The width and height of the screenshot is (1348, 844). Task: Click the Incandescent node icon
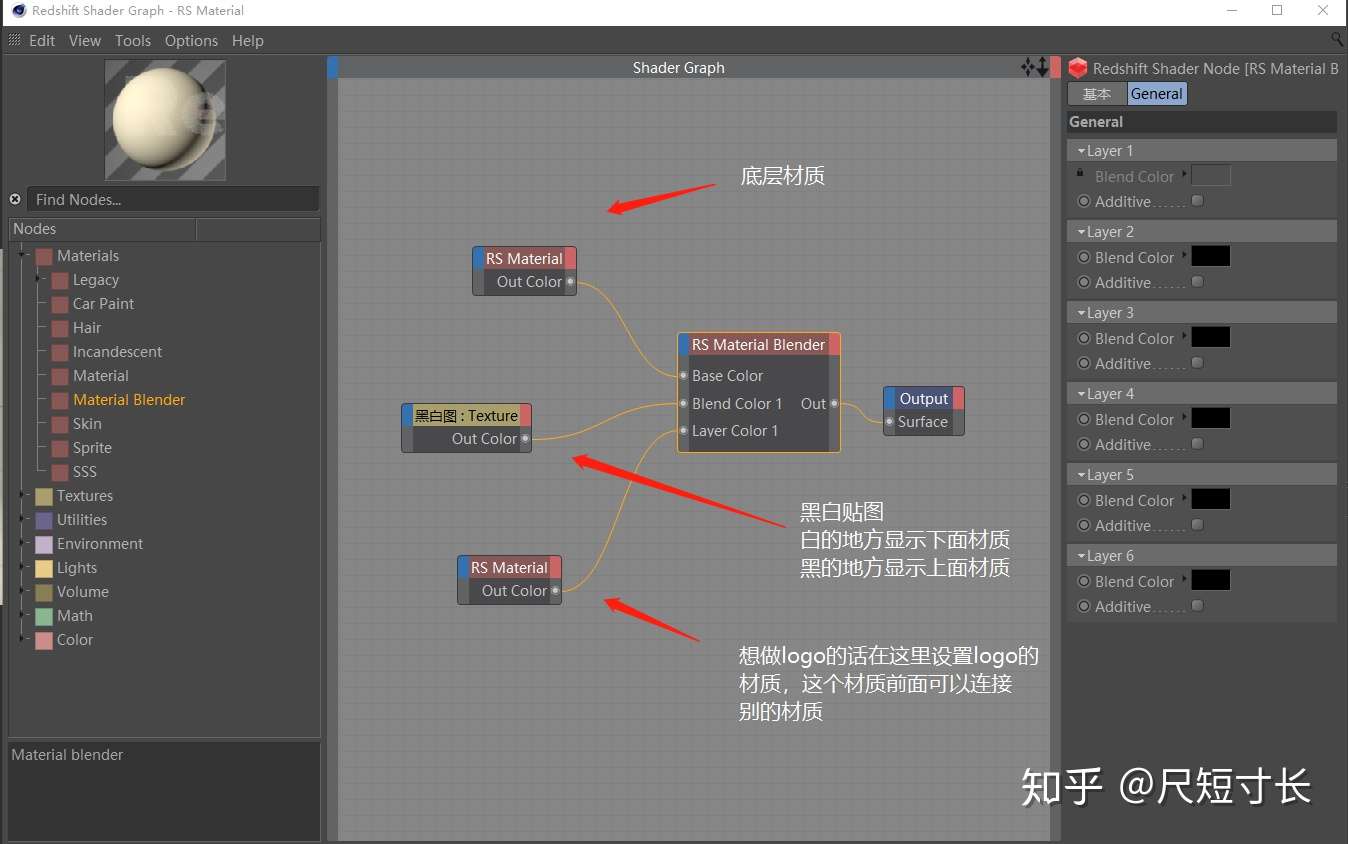[60, 352]
